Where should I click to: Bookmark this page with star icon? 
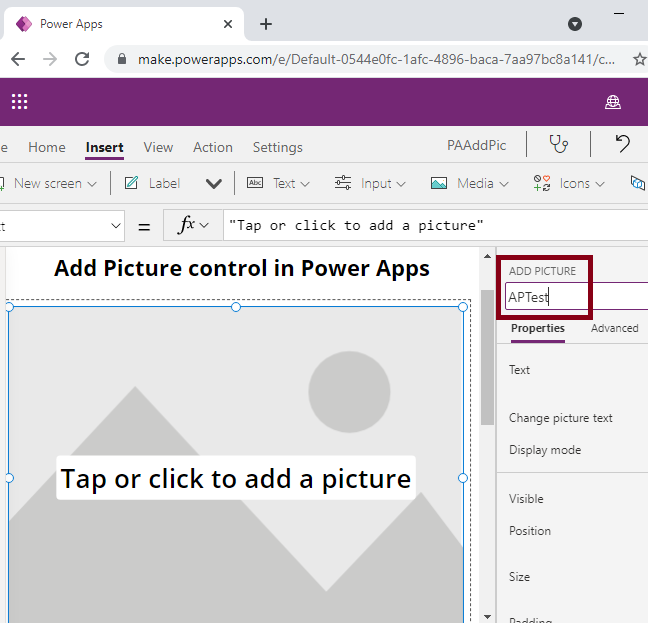tap(640, 59)
